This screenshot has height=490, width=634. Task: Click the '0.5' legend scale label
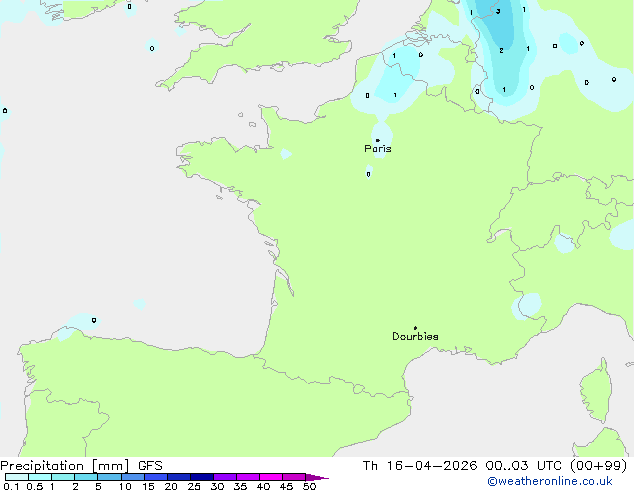click(35, 486)
